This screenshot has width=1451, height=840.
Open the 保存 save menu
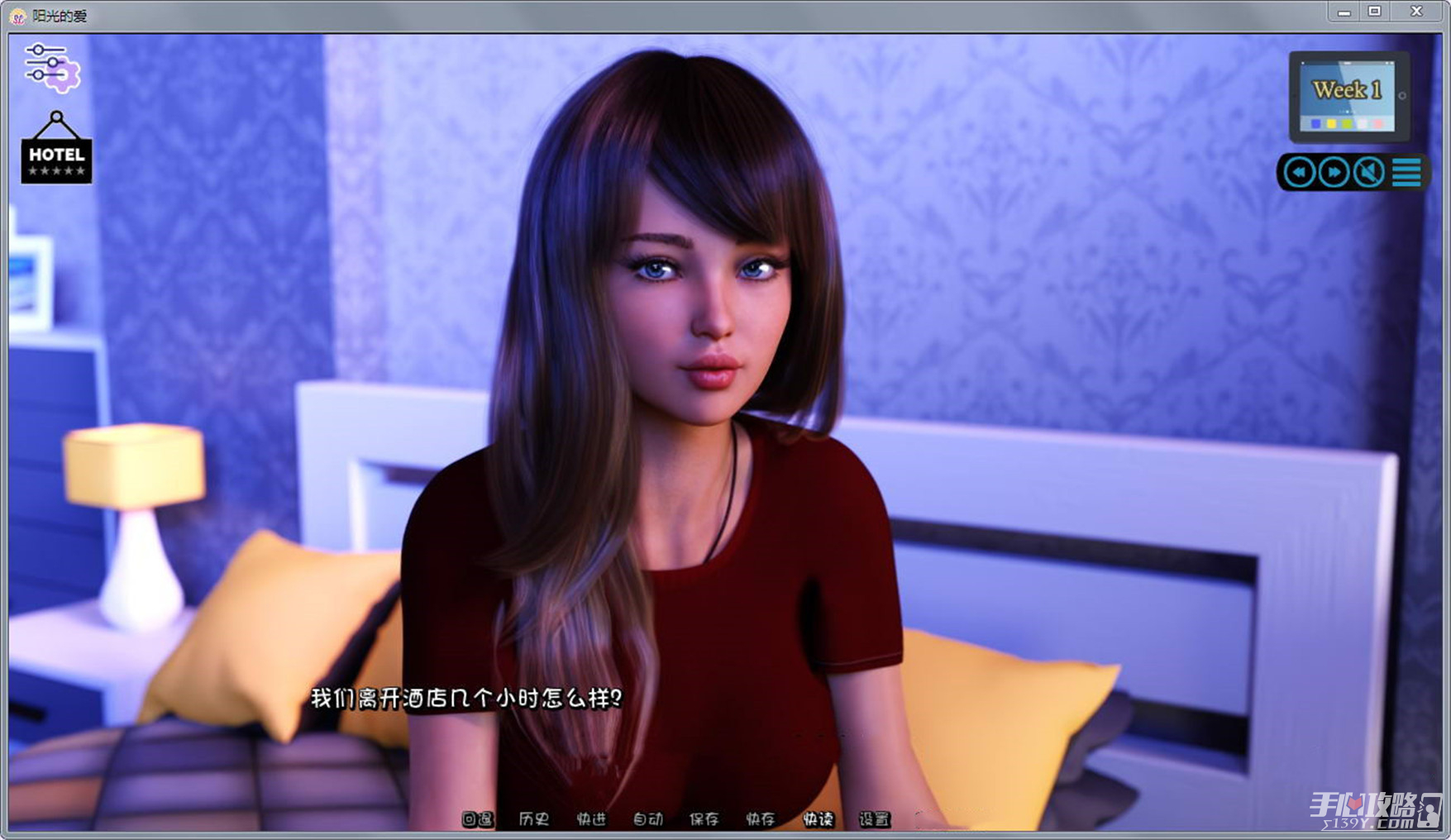[704, 819]
